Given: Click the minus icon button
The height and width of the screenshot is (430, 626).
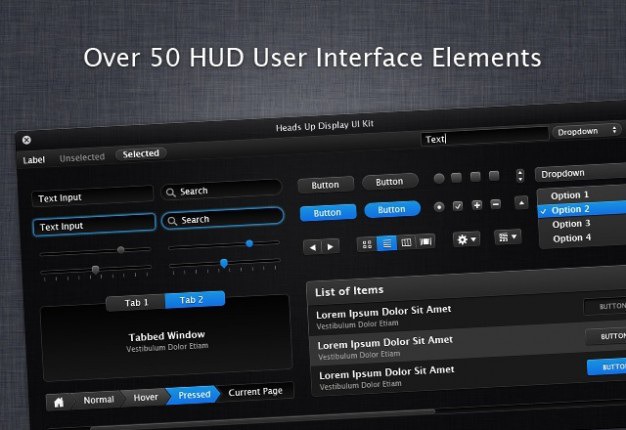Looking at the screenshot, I should (x=495, y=204).
